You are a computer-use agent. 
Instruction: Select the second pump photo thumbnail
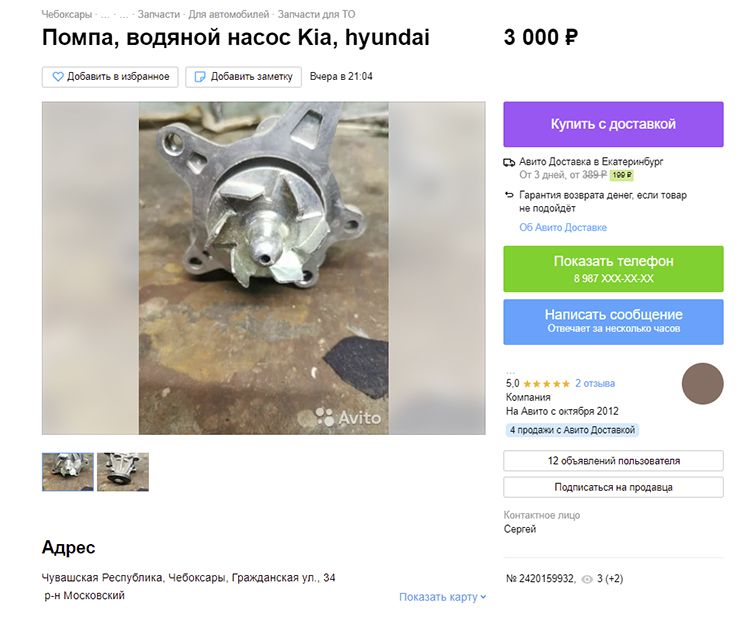(x=123, y=472)
